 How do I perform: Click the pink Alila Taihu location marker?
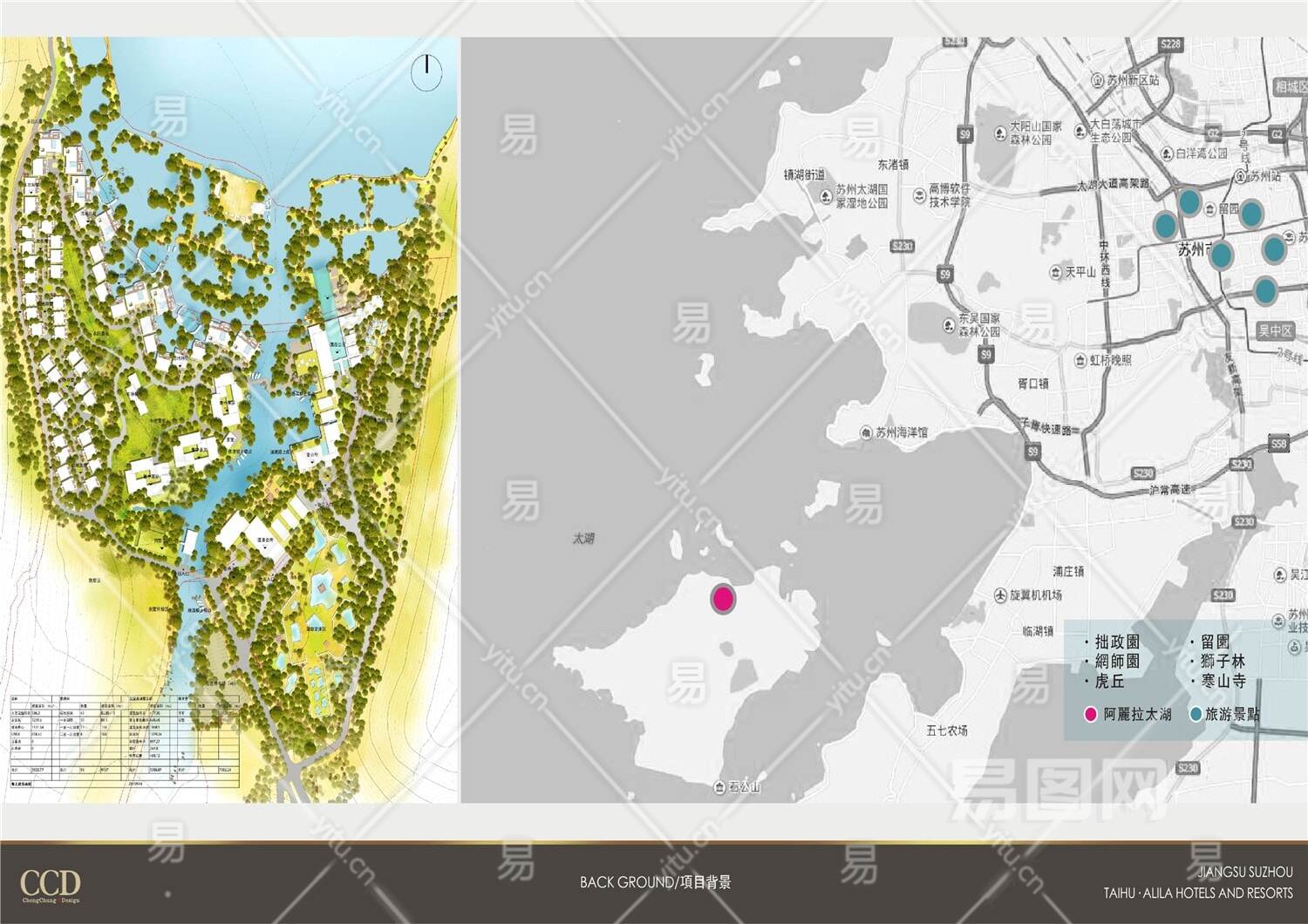[x=723, y=599]
